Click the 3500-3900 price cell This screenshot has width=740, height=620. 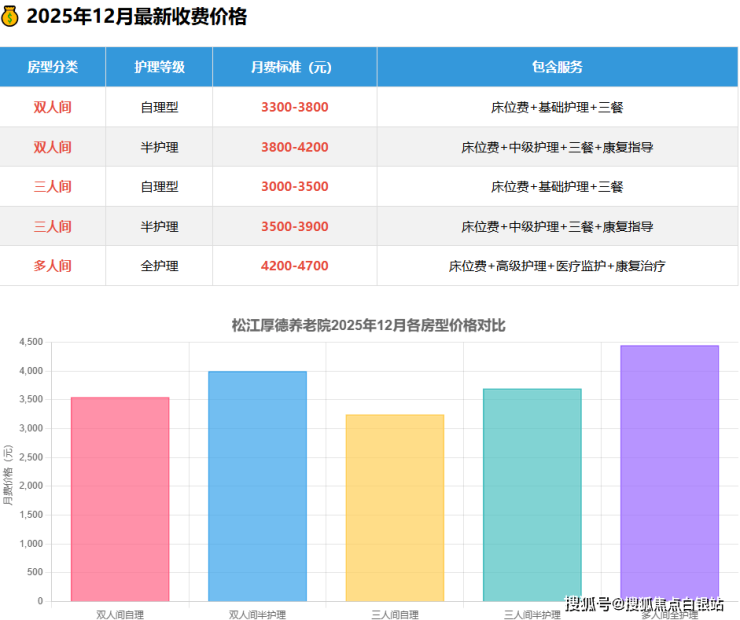pos(294,227)
